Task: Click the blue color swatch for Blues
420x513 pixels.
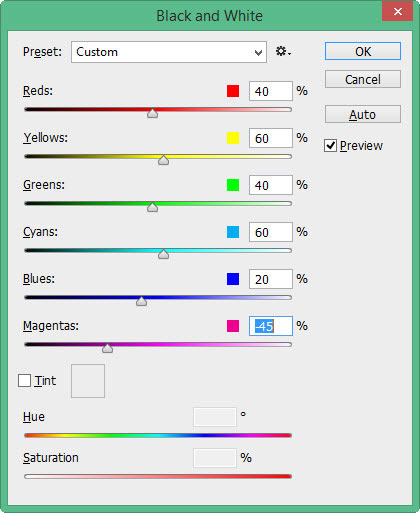Action: [233, 279]
